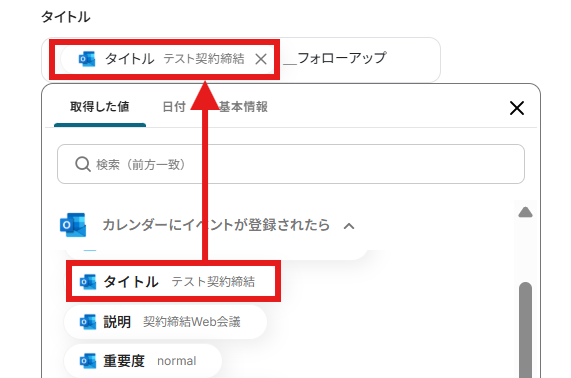Select タイトル テスト契約締結 from the value list
Screen dimensions: 571x378
coord(173,281)
